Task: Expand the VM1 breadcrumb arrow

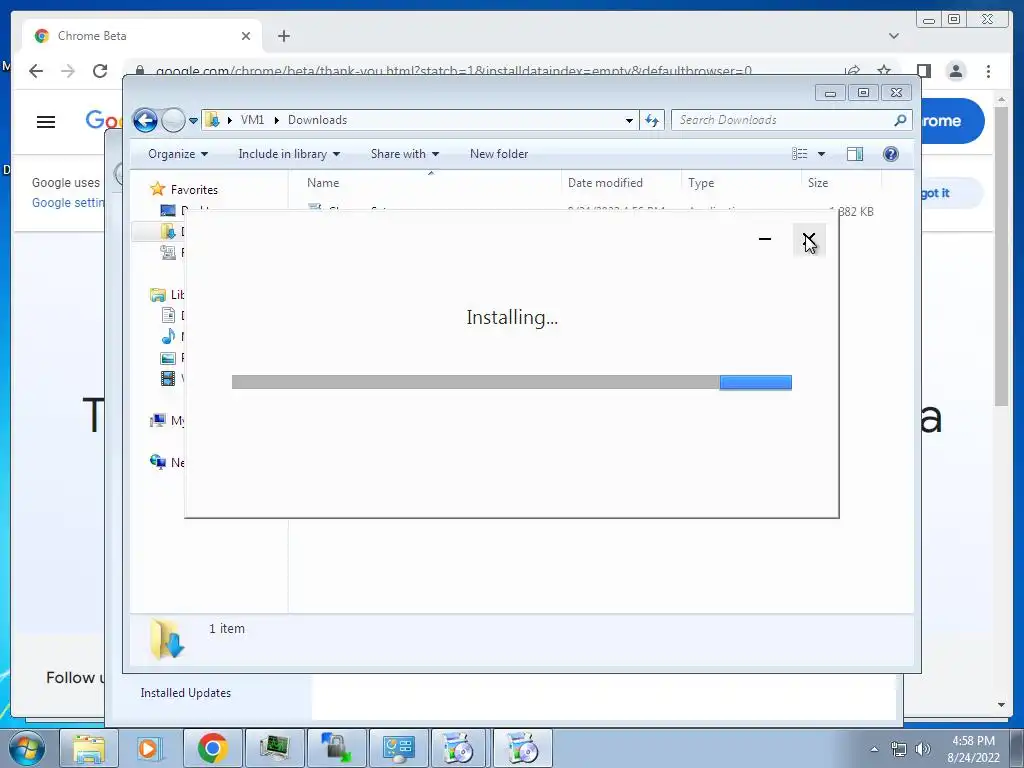Action: [276, 120]
